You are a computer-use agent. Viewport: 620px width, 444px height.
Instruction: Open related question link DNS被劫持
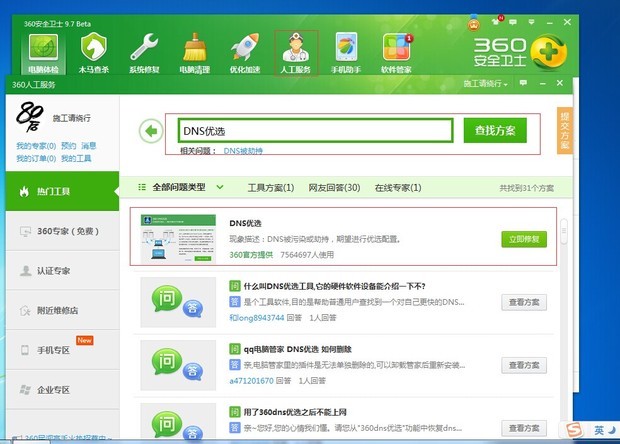click(243, 151)
